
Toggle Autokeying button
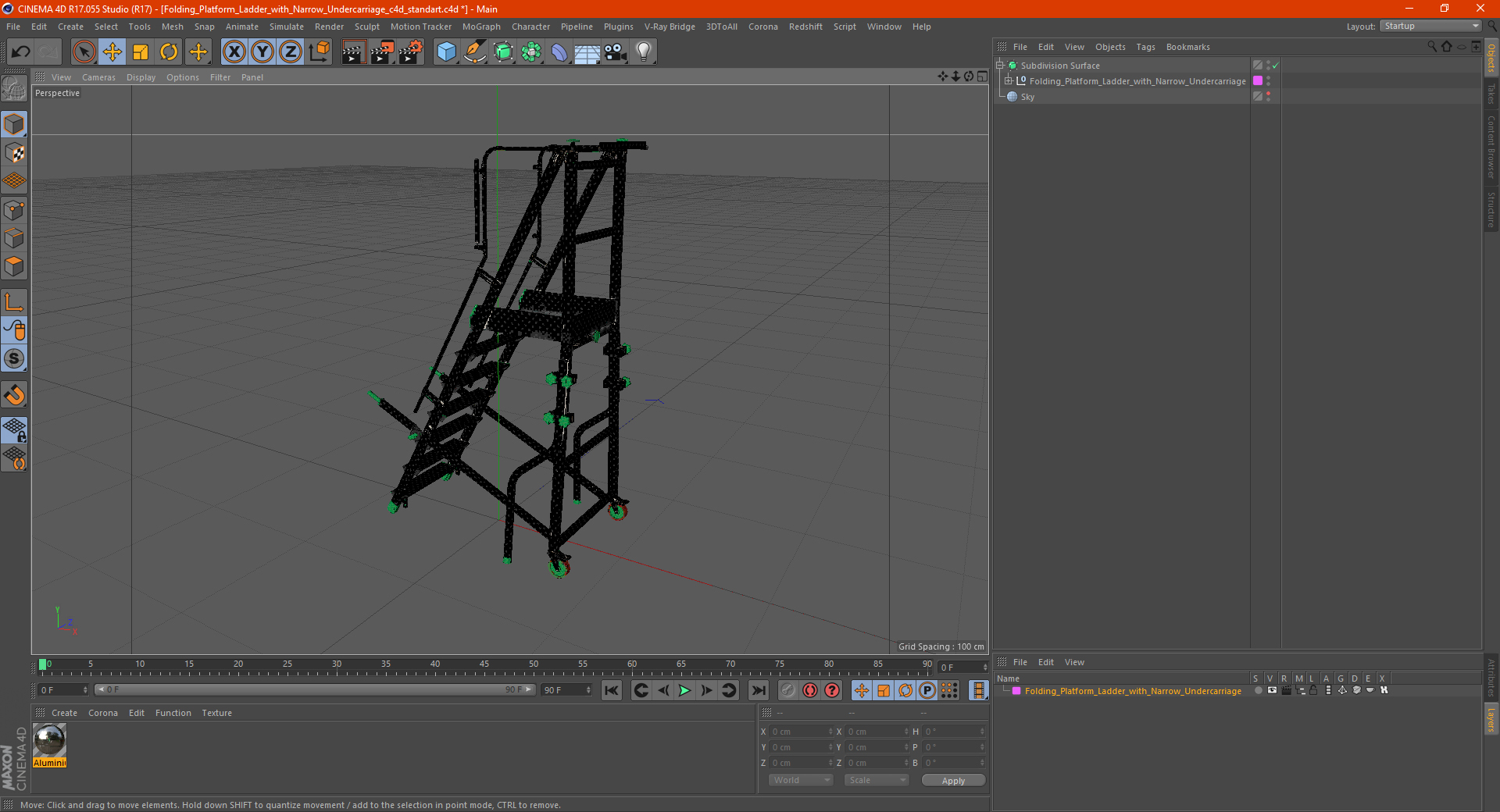coord(810,690)
